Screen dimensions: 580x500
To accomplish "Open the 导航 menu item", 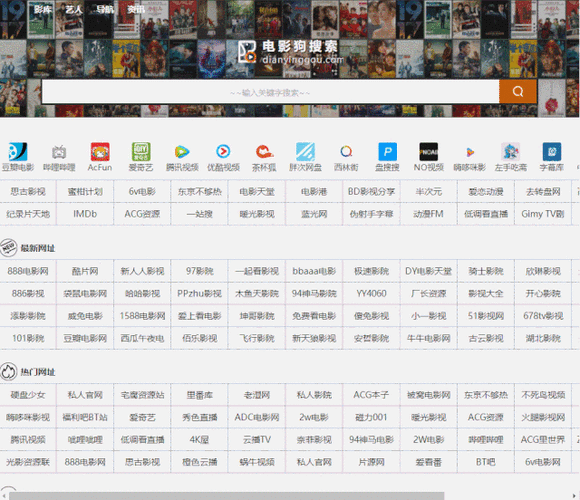I will coord(105,10).
